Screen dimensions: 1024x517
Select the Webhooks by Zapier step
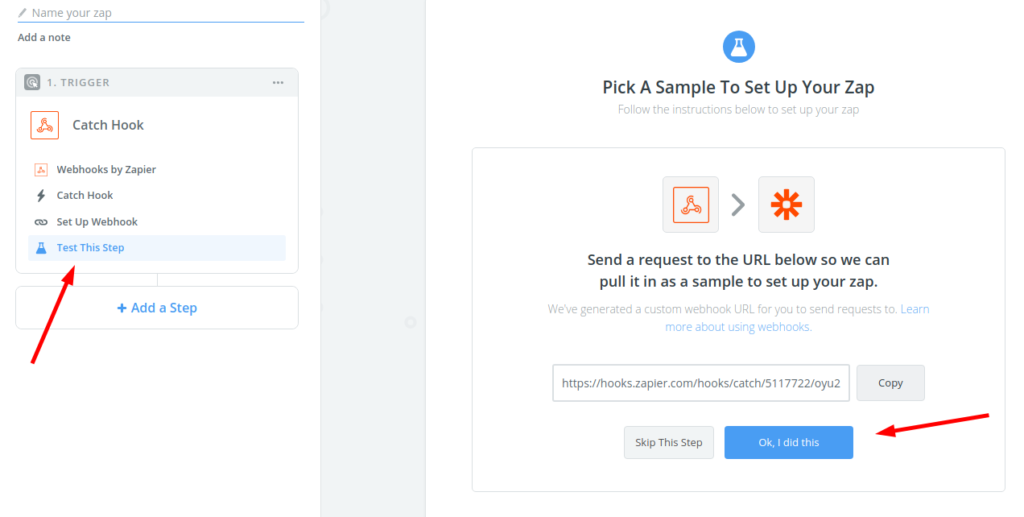106,170
